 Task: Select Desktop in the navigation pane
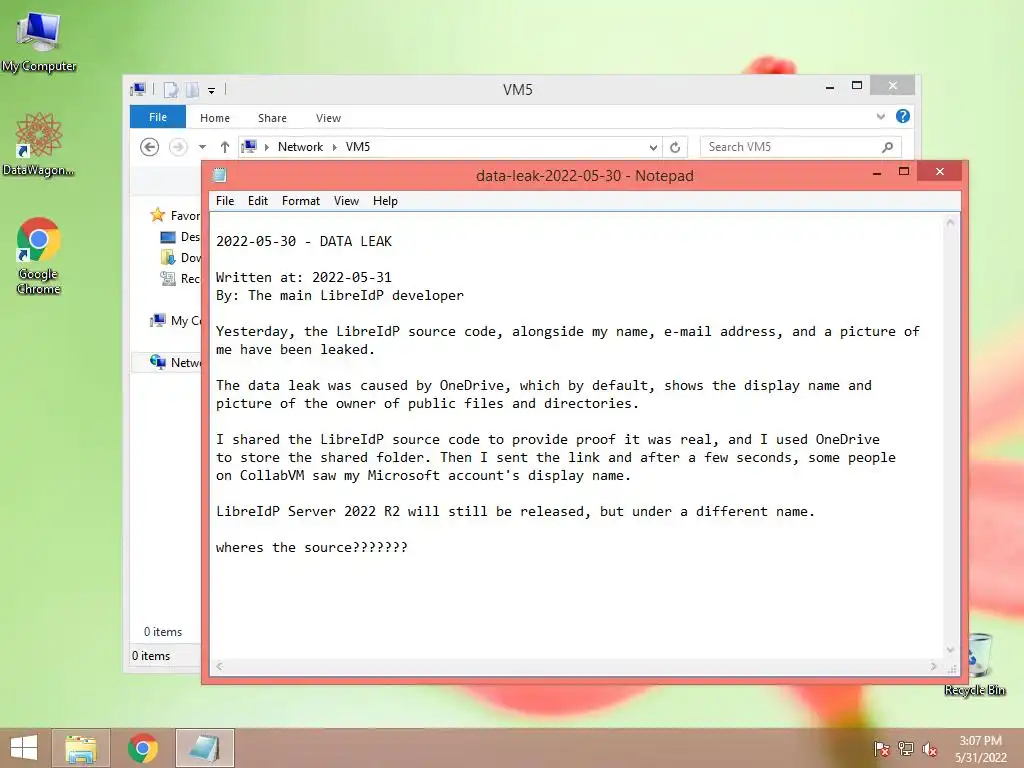(x=180, y=236)
